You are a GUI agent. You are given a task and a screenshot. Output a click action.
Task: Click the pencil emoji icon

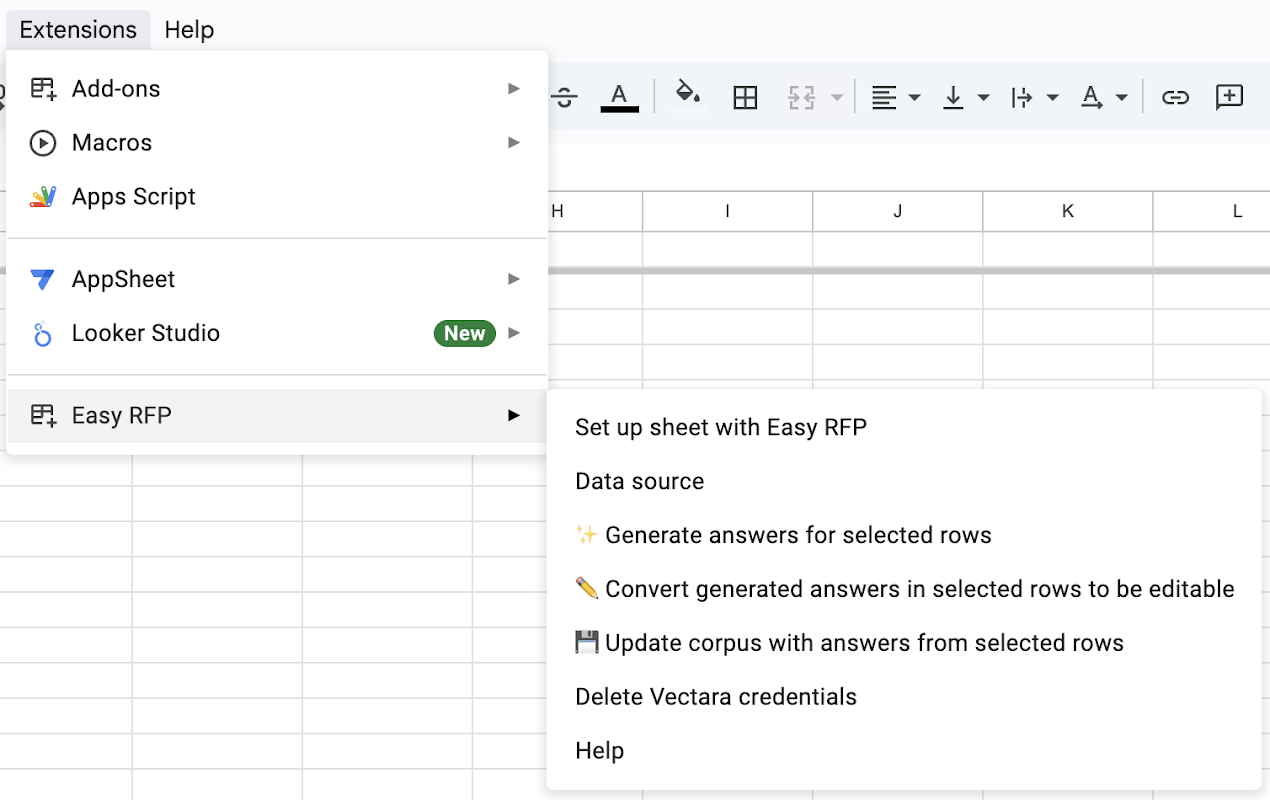[587, 589]
